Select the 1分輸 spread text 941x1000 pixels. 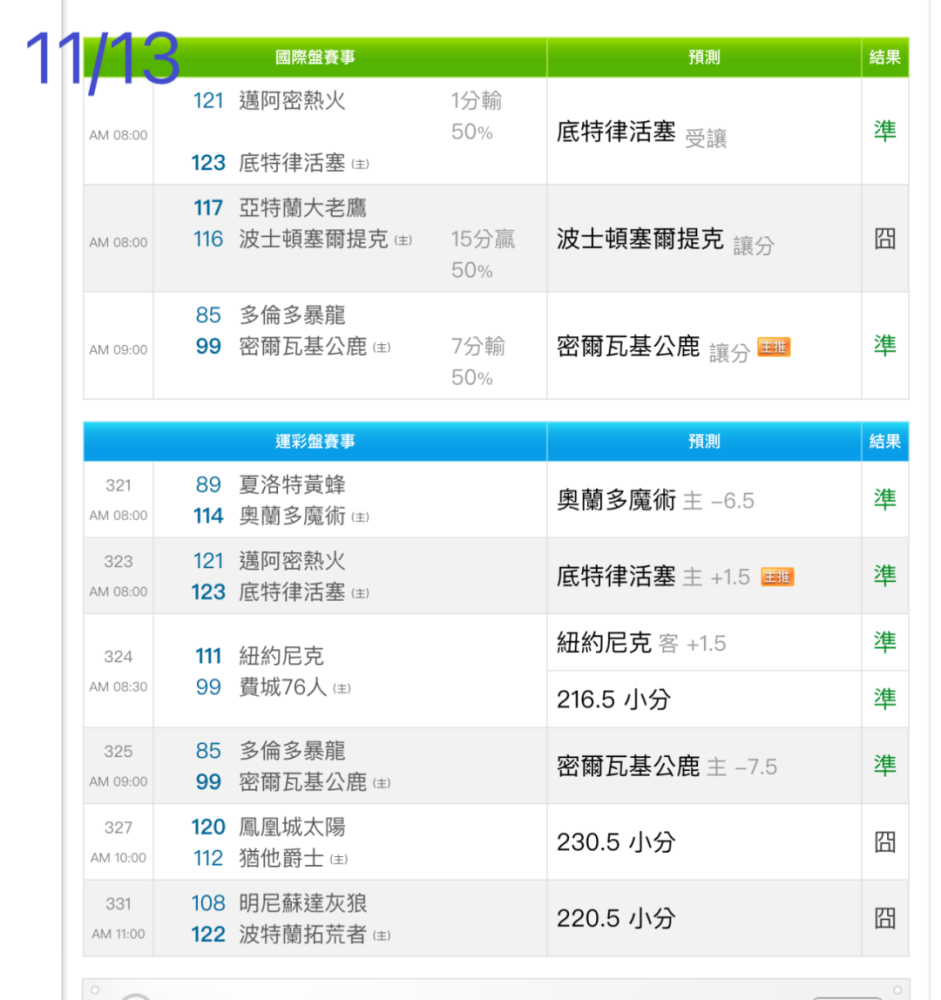point(477,101)
